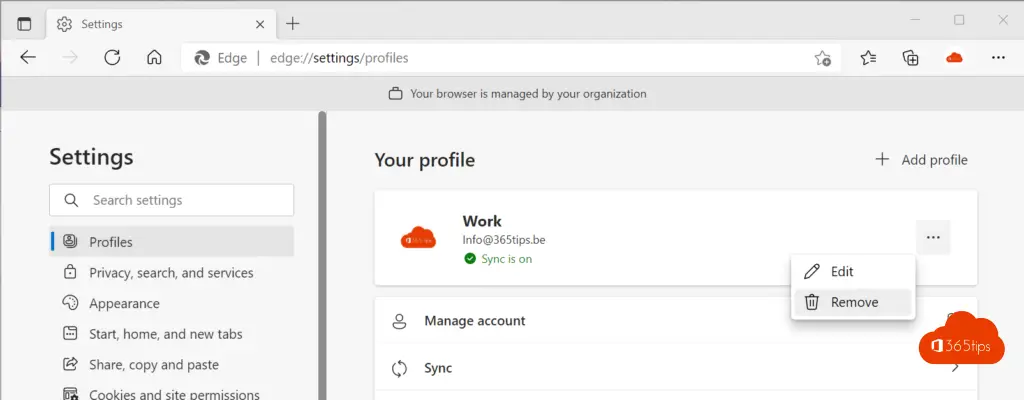This screenshot has height=400, width=1024.
Task: Choose Remove from the profile menu
Action: [x=853, y=303]
